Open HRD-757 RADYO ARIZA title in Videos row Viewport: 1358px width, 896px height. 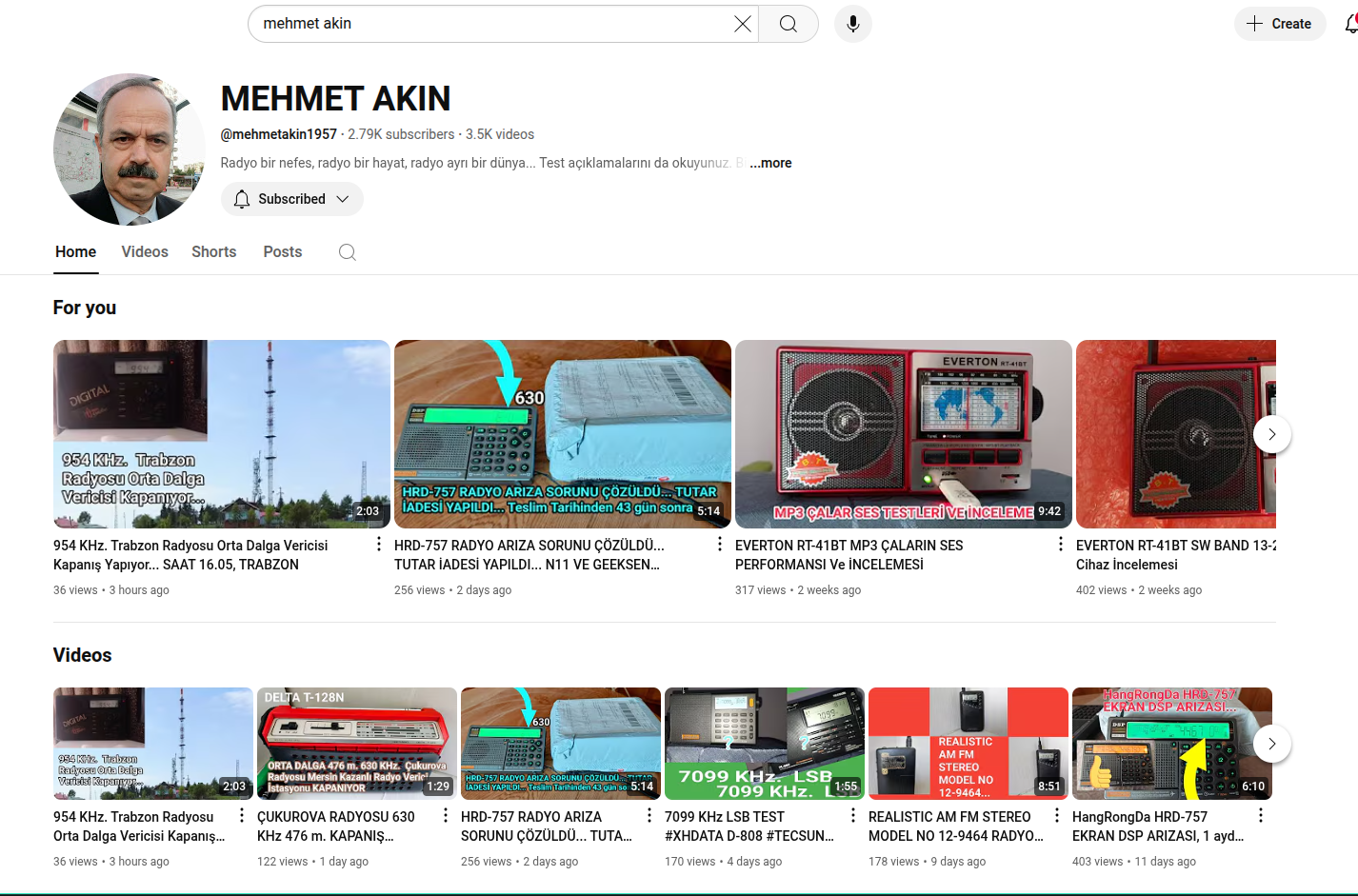(x=547, y=826)
